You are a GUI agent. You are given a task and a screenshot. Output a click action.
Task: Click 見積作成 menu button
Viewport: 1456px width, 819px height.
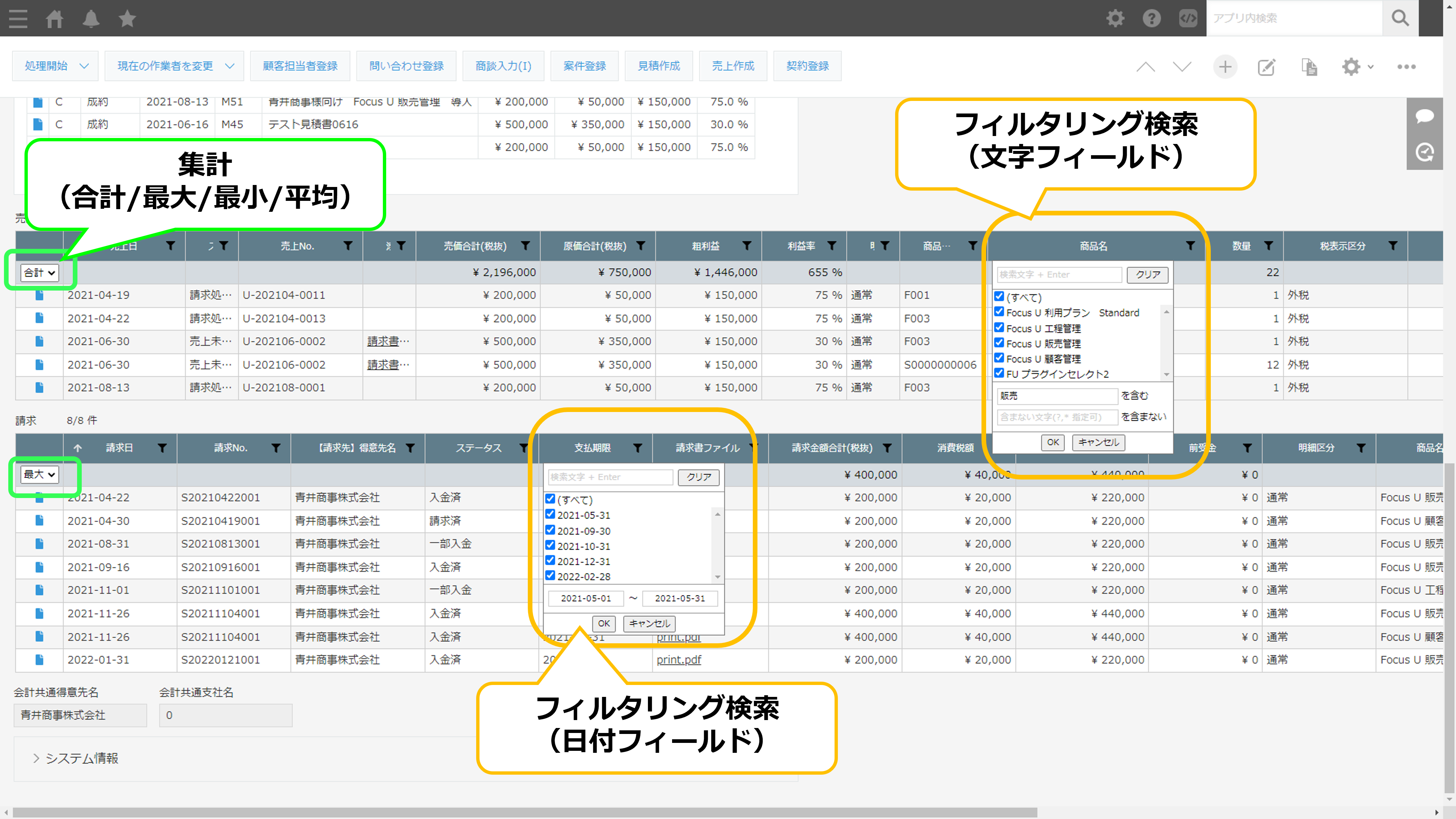point(659,66)
